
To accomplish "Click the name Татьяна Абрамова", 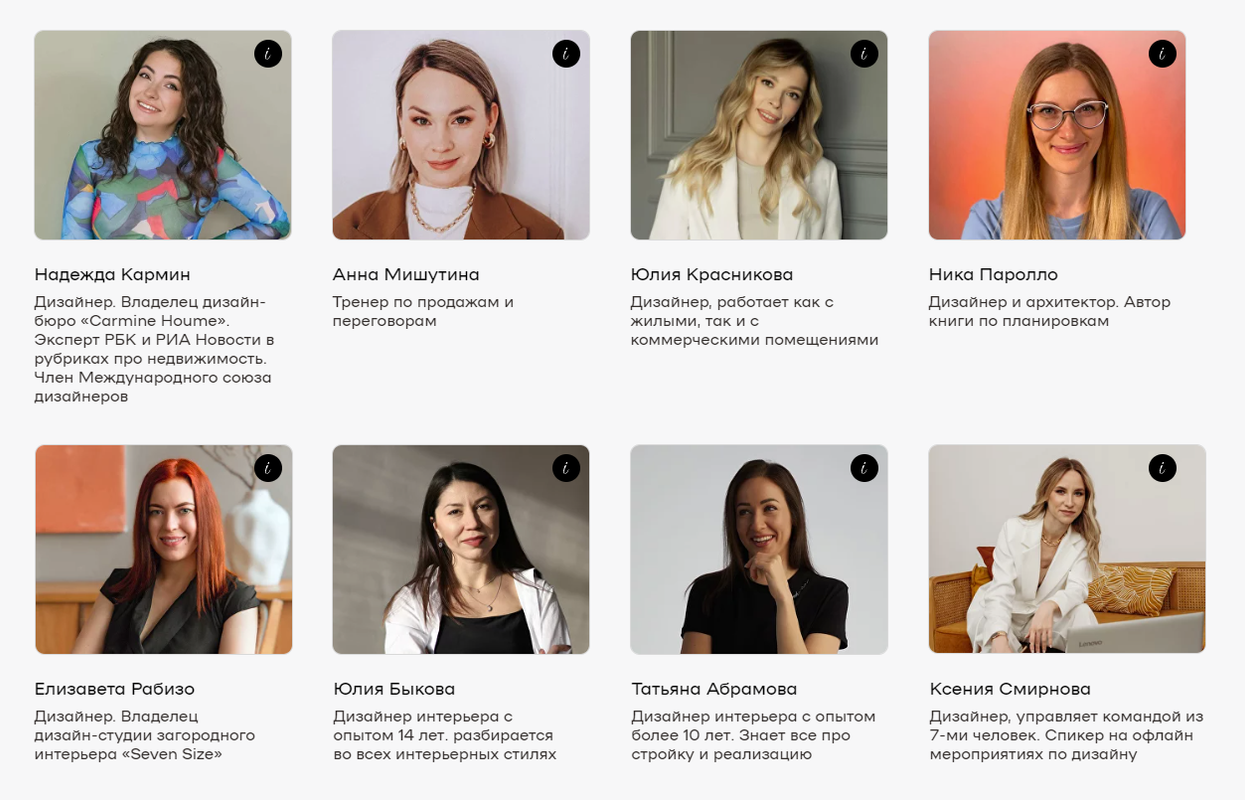I will (x=714, y=689).
